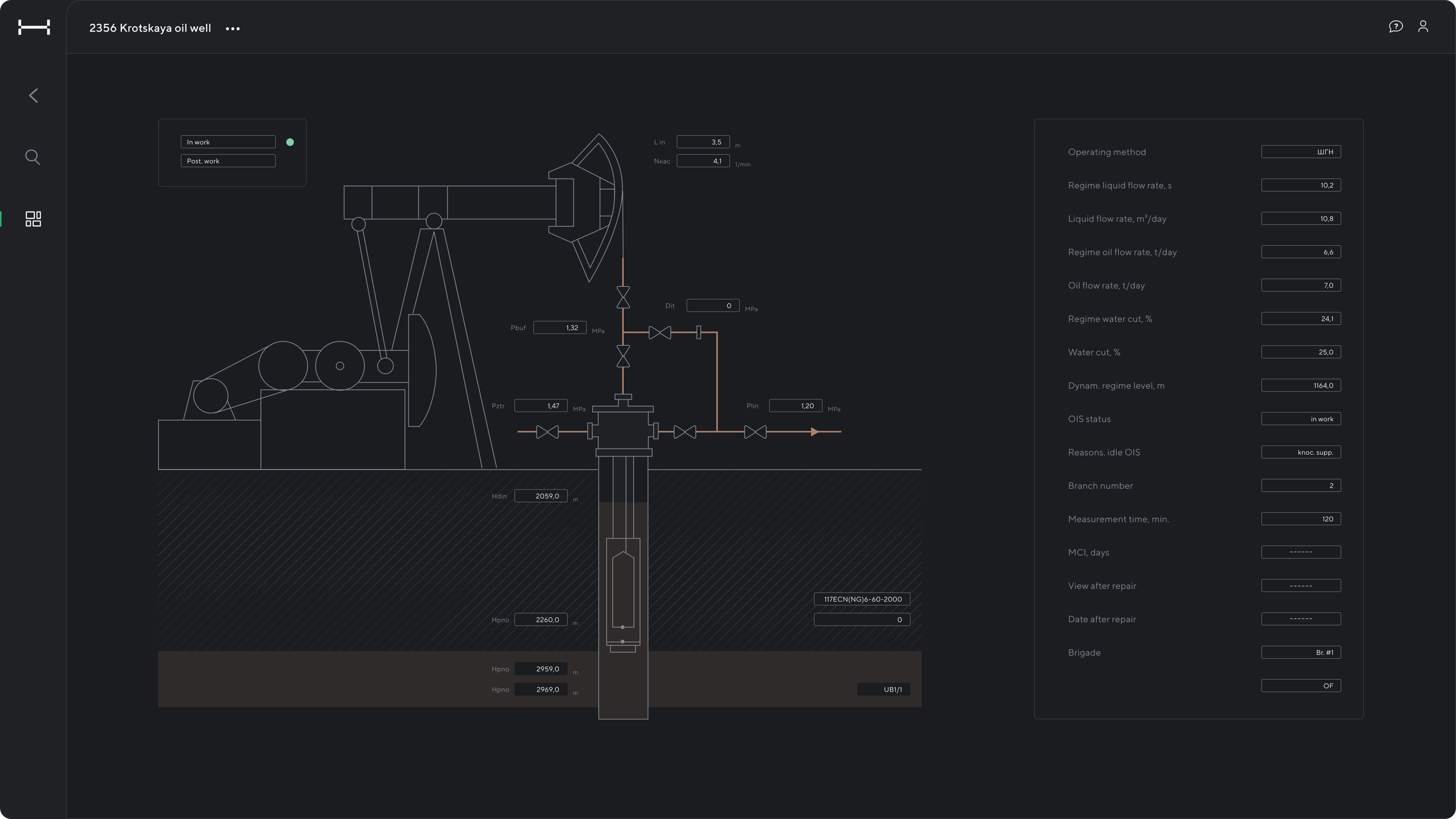Click the Hdin depth value field
Viewport: 1456px width, 819px height.
point(540,496)
